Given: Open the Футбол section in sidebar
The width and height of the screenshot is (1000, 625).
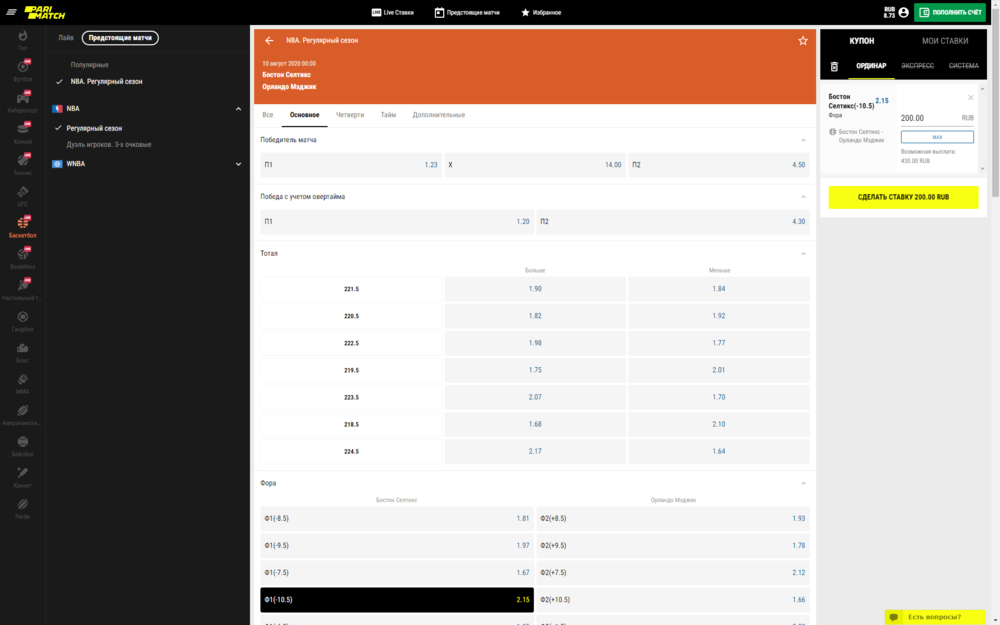Looking at the screenshot, I should point(22,71).
